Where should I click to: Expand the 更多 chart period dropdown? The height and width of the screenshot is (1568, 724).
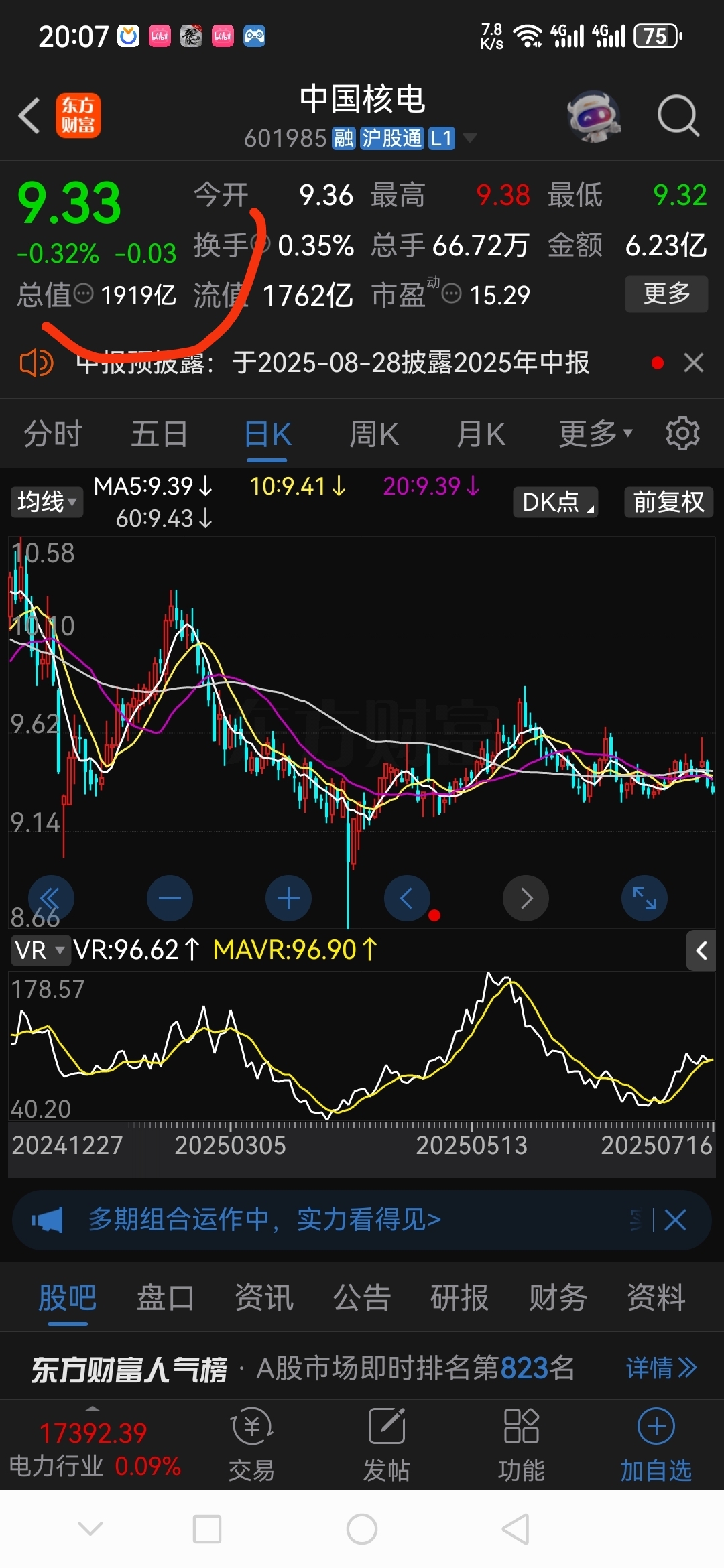(x=596, y=434)
